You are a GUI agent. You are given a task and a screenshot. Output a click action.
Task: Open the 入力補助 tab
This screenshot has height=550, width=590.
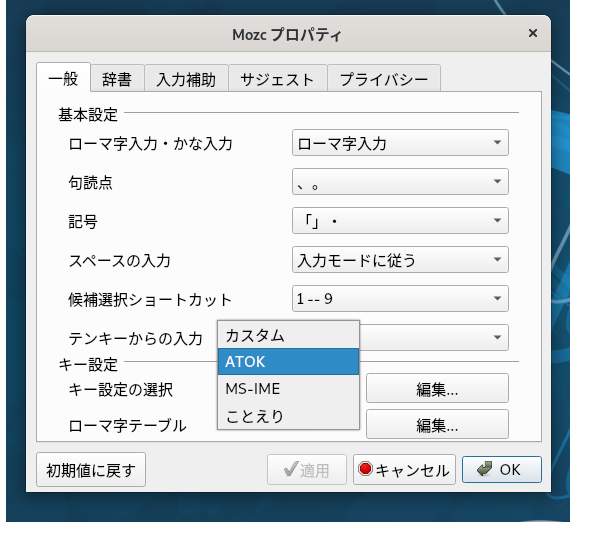coord(186,79)
